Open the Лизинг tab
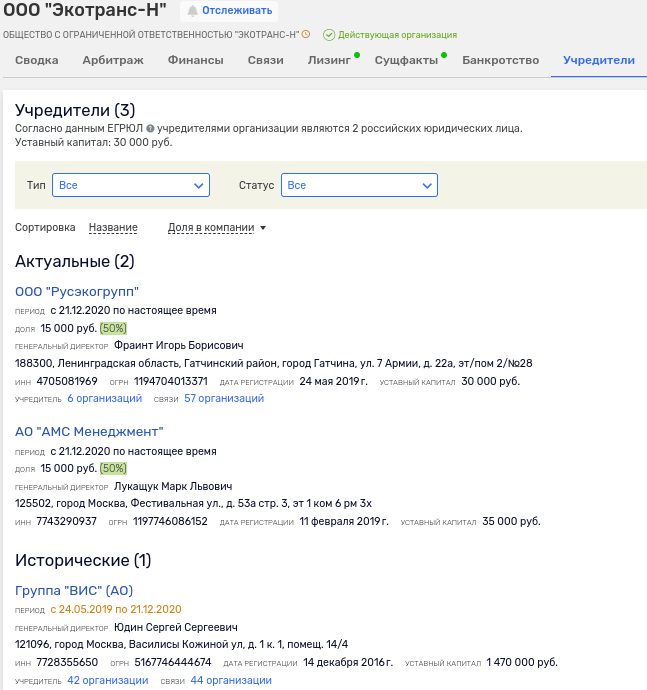Viewport: 647px width, 690px height. (x=329, y=60)
